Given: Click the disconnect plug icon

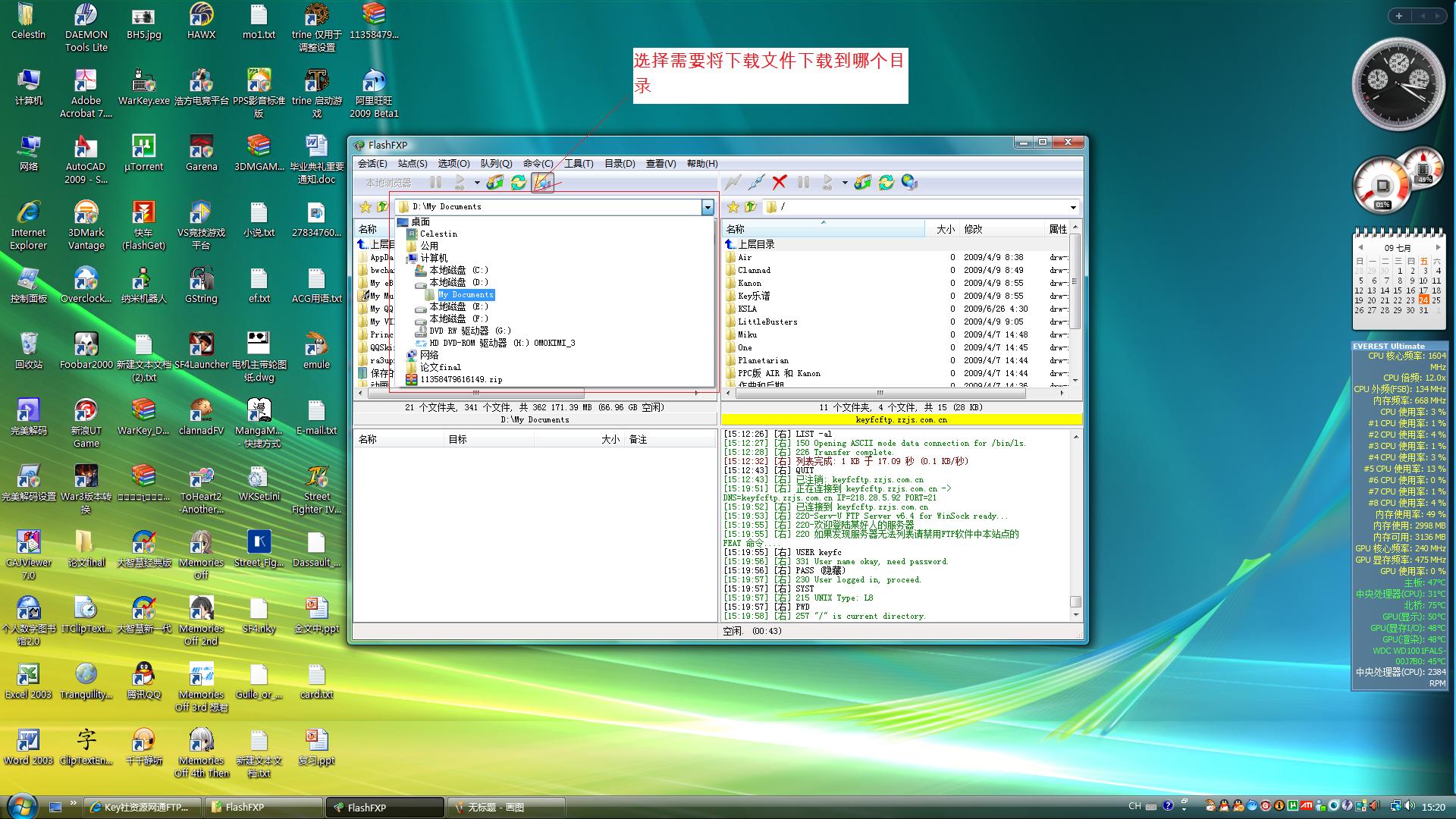Looking at the screenshot, I should pyautogui.click(x=756, y=182).
